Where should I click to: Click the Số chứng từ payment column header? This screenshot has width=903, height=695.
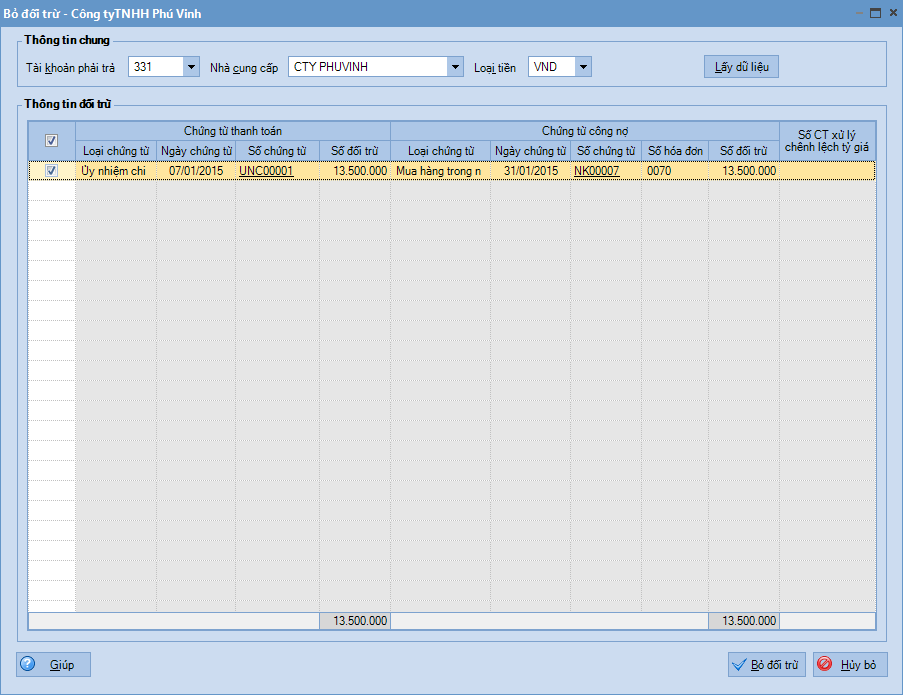click(x=277, y=151)
